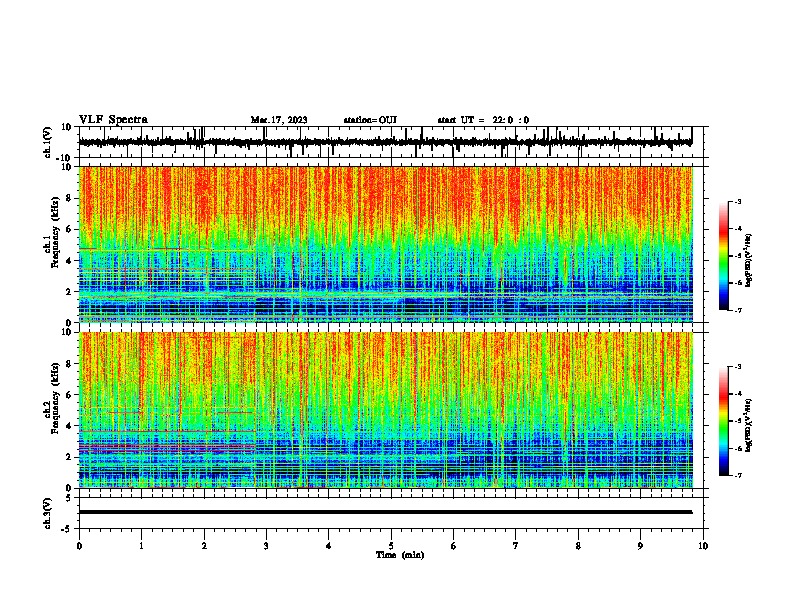792x612 pixels.
Task: Click the ch.1 "Frequency (kHz)" axis label
Action: (55, 232)
